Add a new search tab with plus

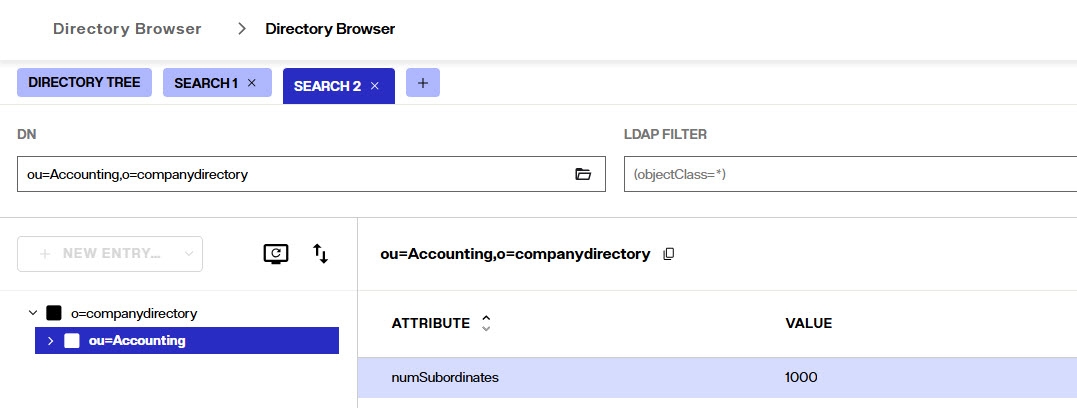click(422, 82)
